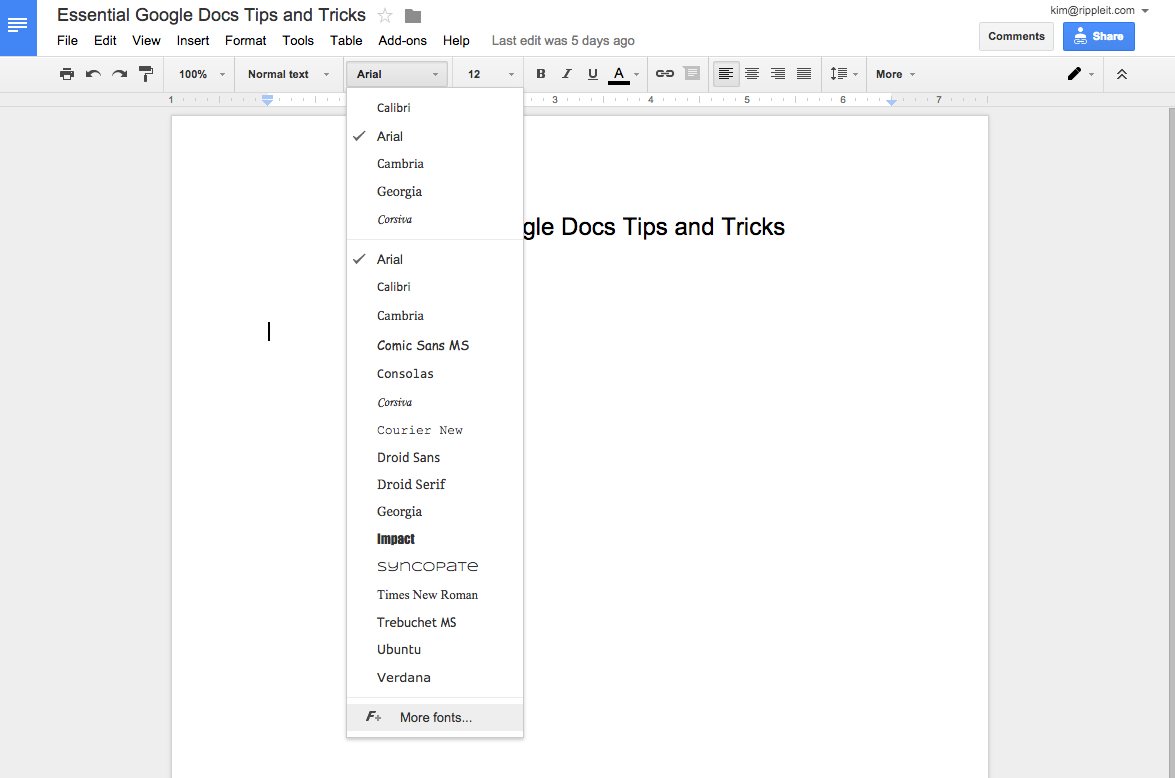This screenshot has width=1175, height=778.
Task: Pick Comic Sans MS font
Action: (435, 346)
